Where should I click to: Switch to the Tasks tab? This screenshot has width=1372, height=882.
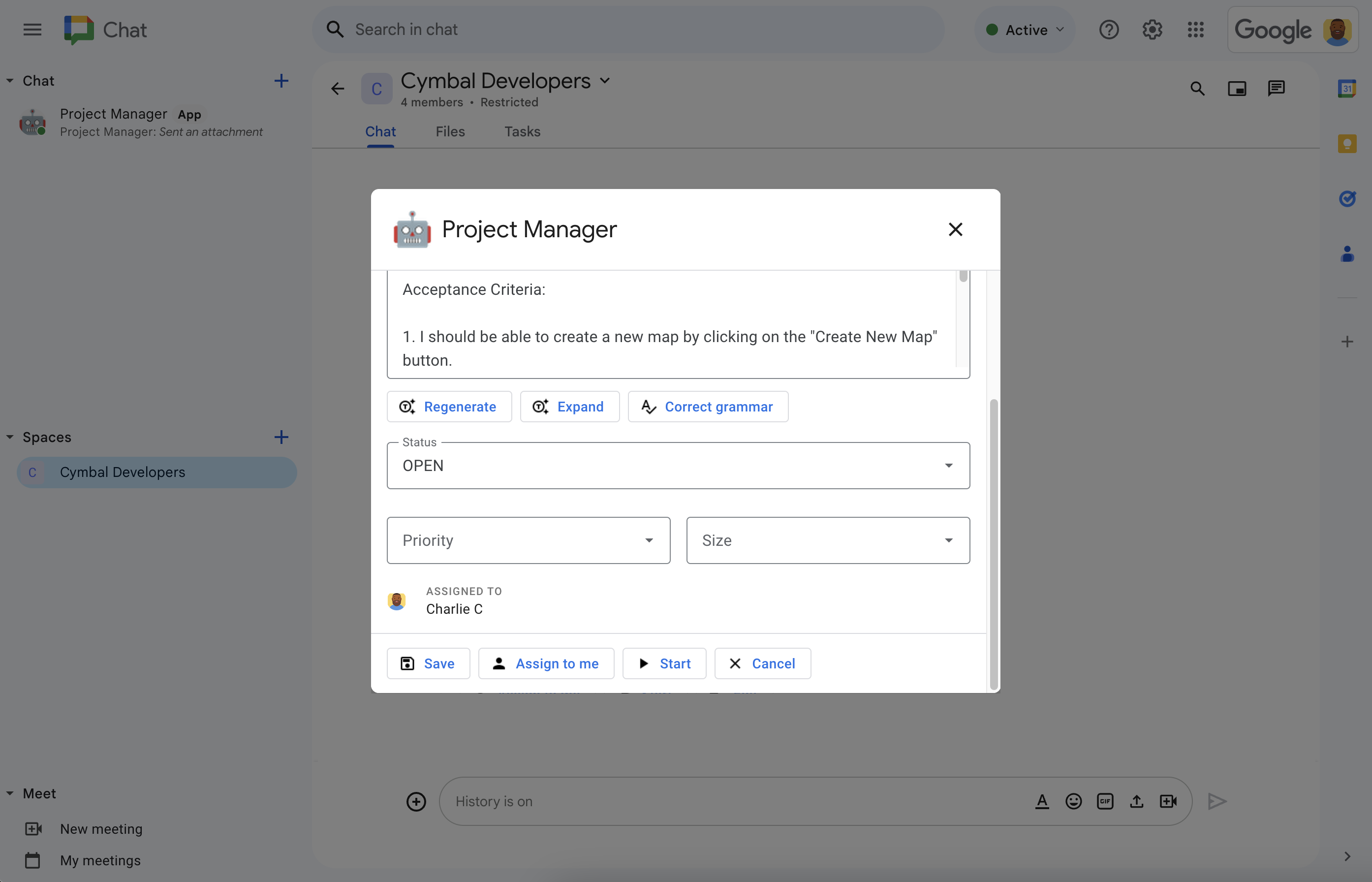pyautogui.click(x=522, y=131)
